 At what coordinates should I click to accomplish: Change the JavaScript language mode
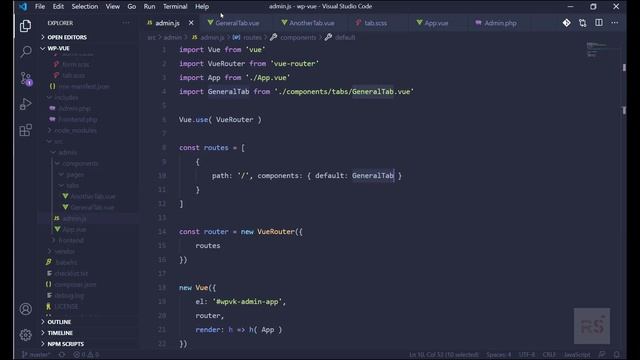(577, 355)
